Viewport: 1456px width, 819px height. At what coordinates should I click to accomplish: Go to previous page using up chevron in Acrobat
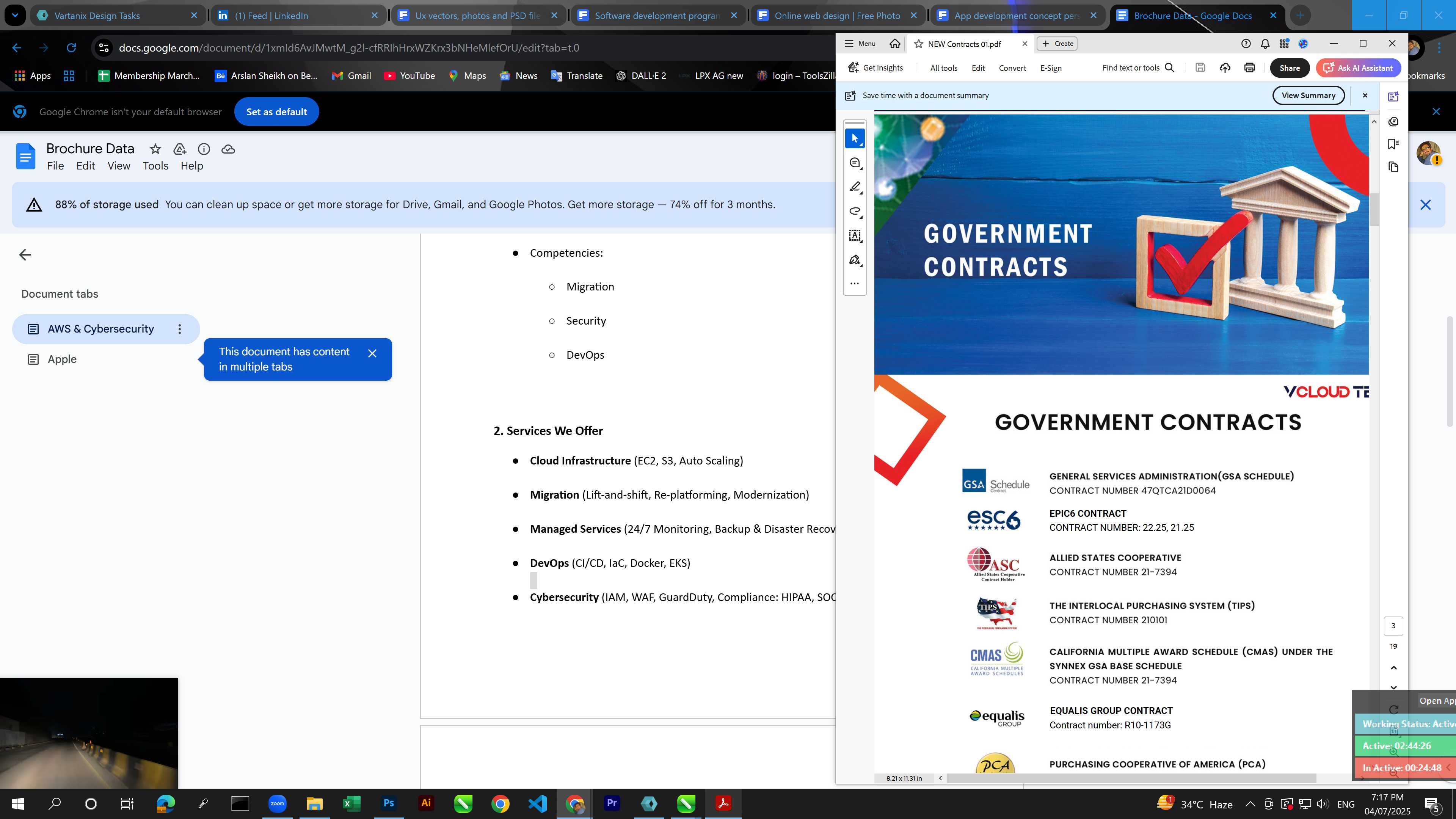pyautogui.click(x=1393, y=668)
